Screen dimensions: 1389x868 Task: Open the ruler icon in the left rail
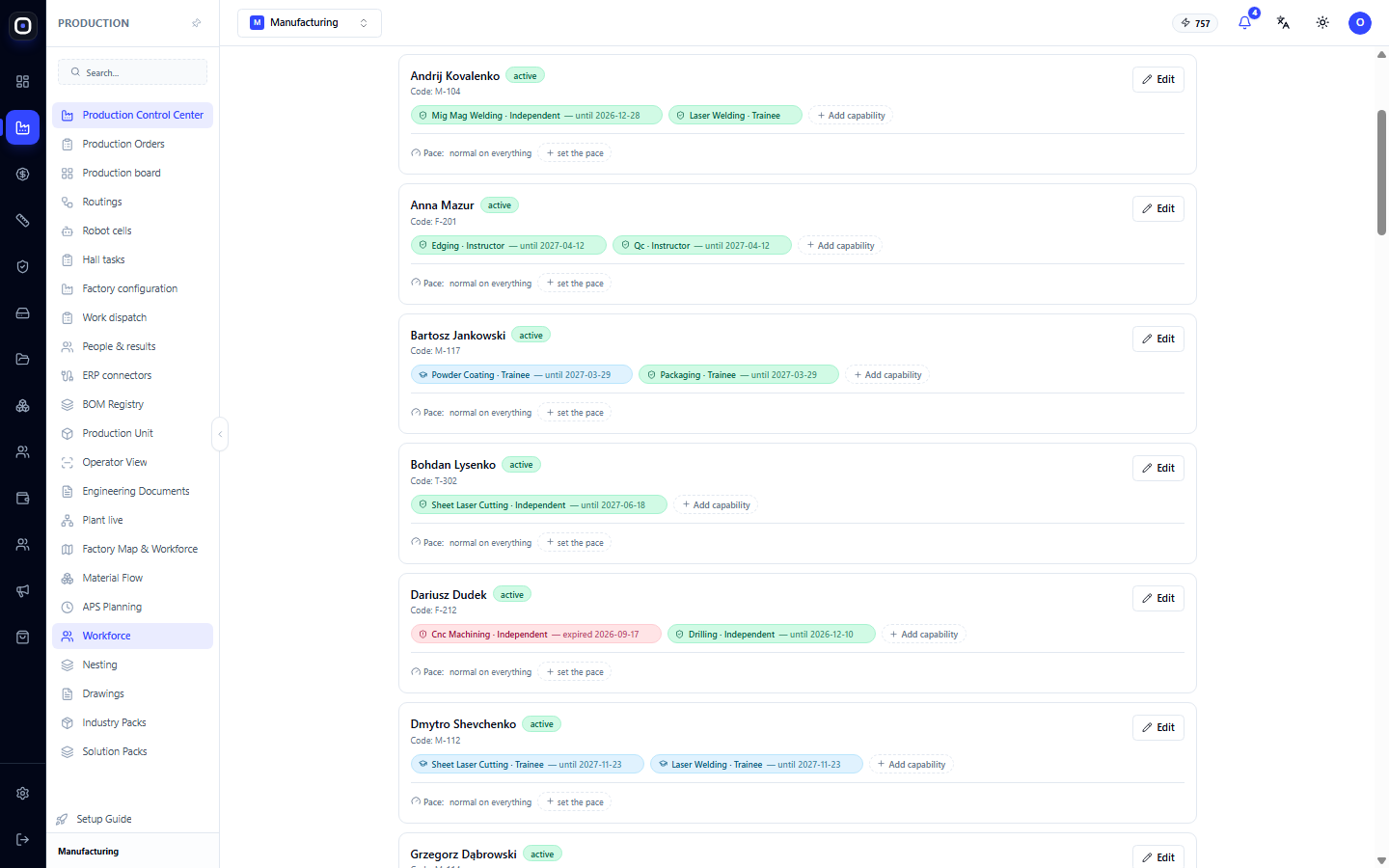click(x=23, y=221)
